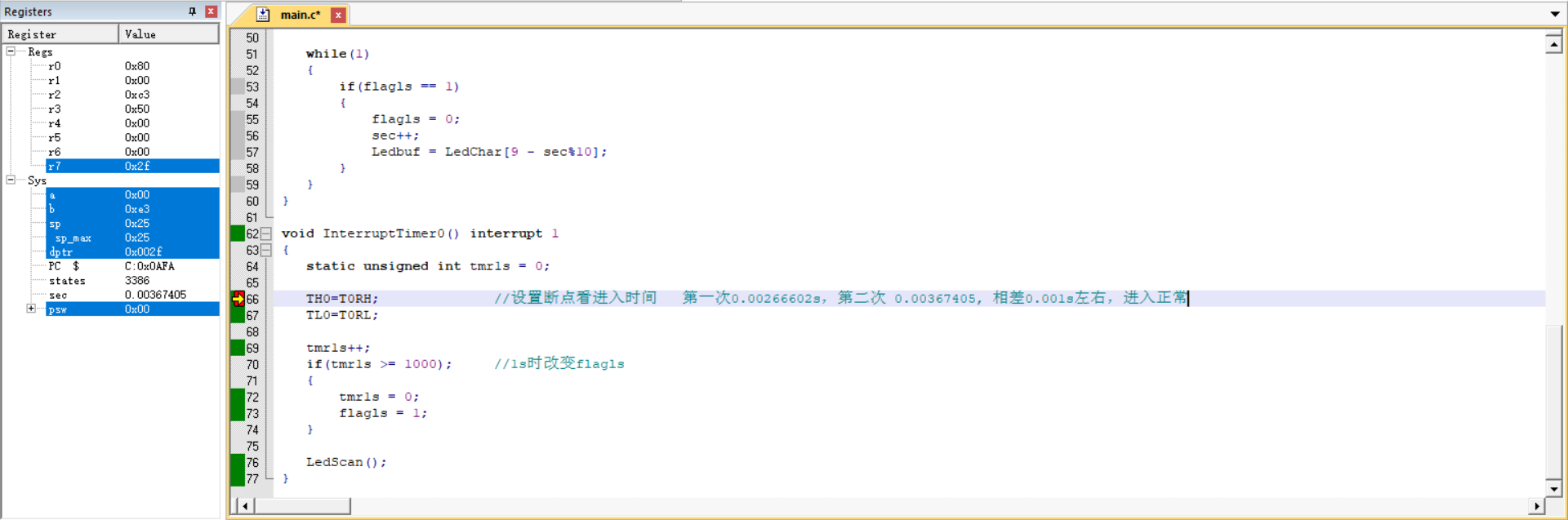Screen dimensions: 1568x520
Task: Click the breakpoint marker at line 66
Action: (238, 299)
